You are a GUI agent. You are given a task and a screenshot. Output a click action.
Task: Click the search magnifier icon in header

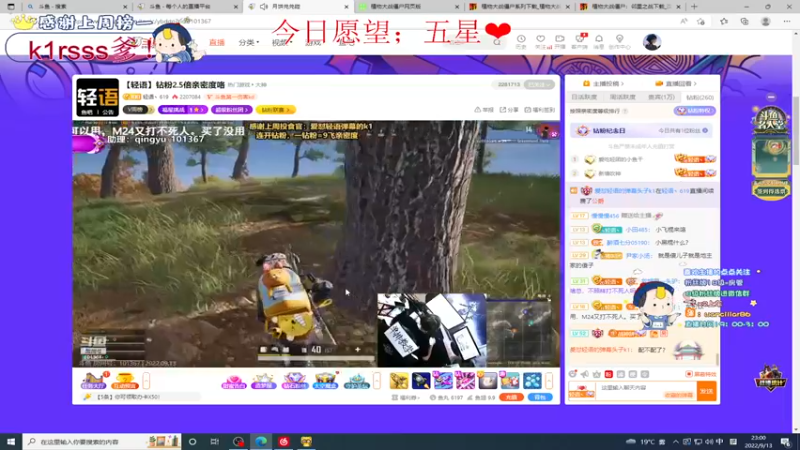pos(497,42)
